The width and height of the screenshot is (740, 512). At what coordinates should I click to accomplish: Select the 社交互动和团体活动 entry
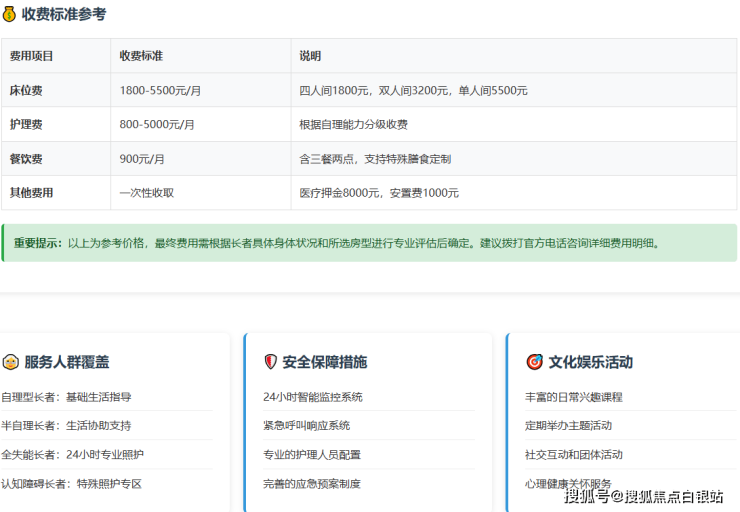point(573,455)
